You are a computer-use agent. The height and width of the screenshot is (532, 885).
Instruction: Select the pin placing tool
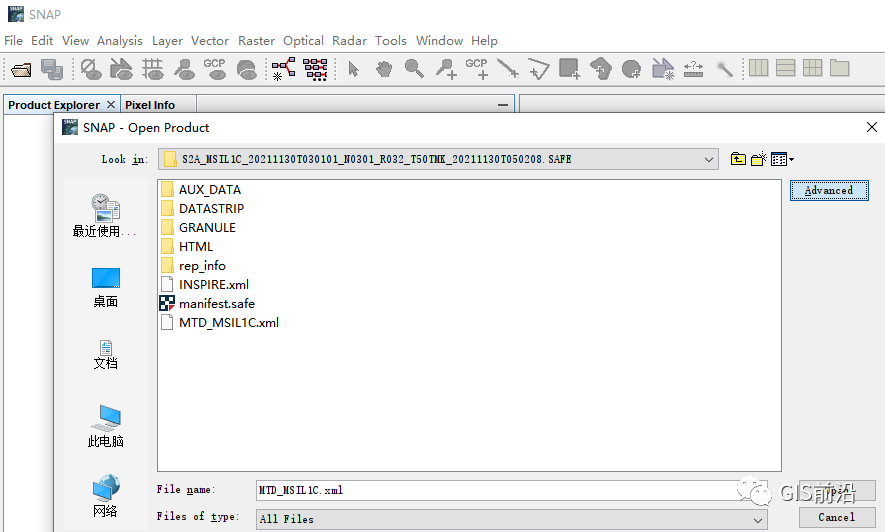point(446,69)
